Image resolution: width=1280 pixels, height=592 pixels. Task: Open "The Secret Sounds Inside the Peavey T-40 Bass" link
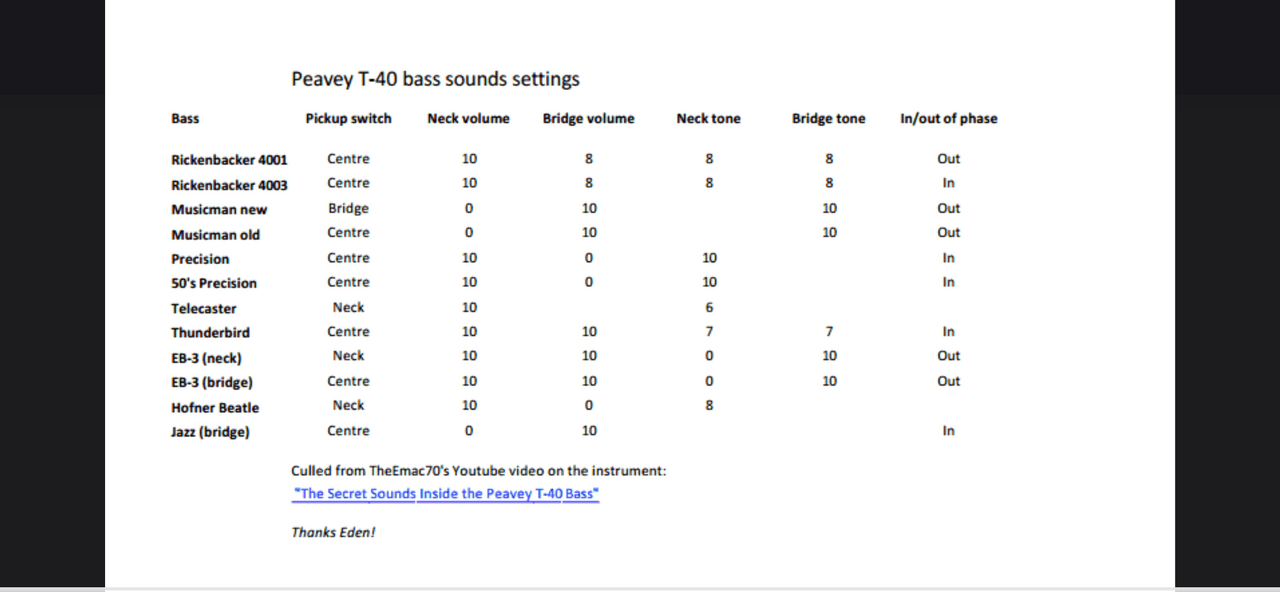[x=445, y=494]
